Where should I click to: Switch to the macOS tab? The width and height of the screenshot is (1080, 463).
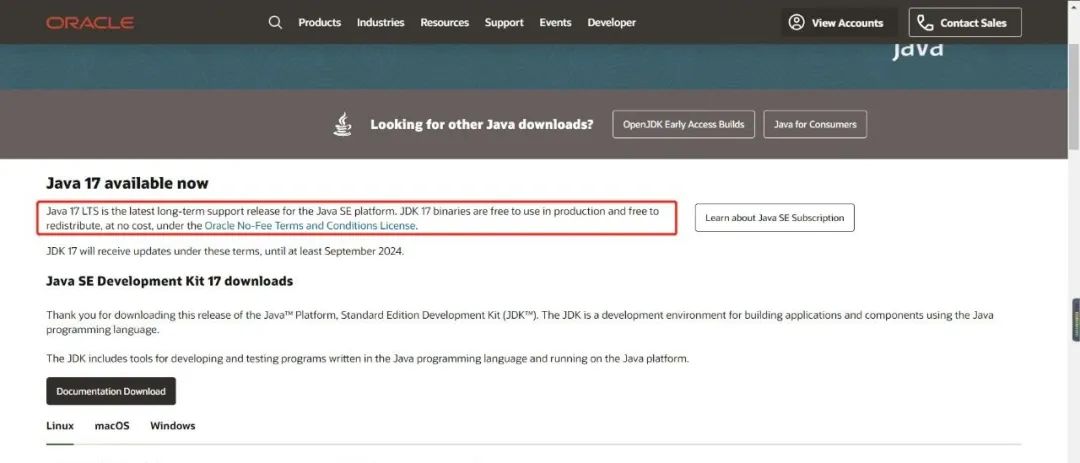coord(112,426)
